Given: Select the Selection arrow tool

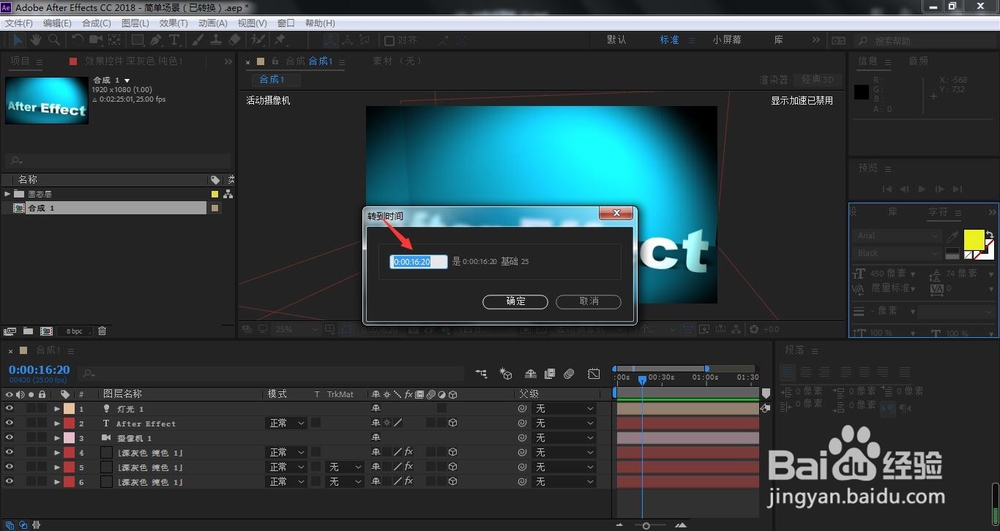Looking at the screenshot, I should (x=17, y=40).
